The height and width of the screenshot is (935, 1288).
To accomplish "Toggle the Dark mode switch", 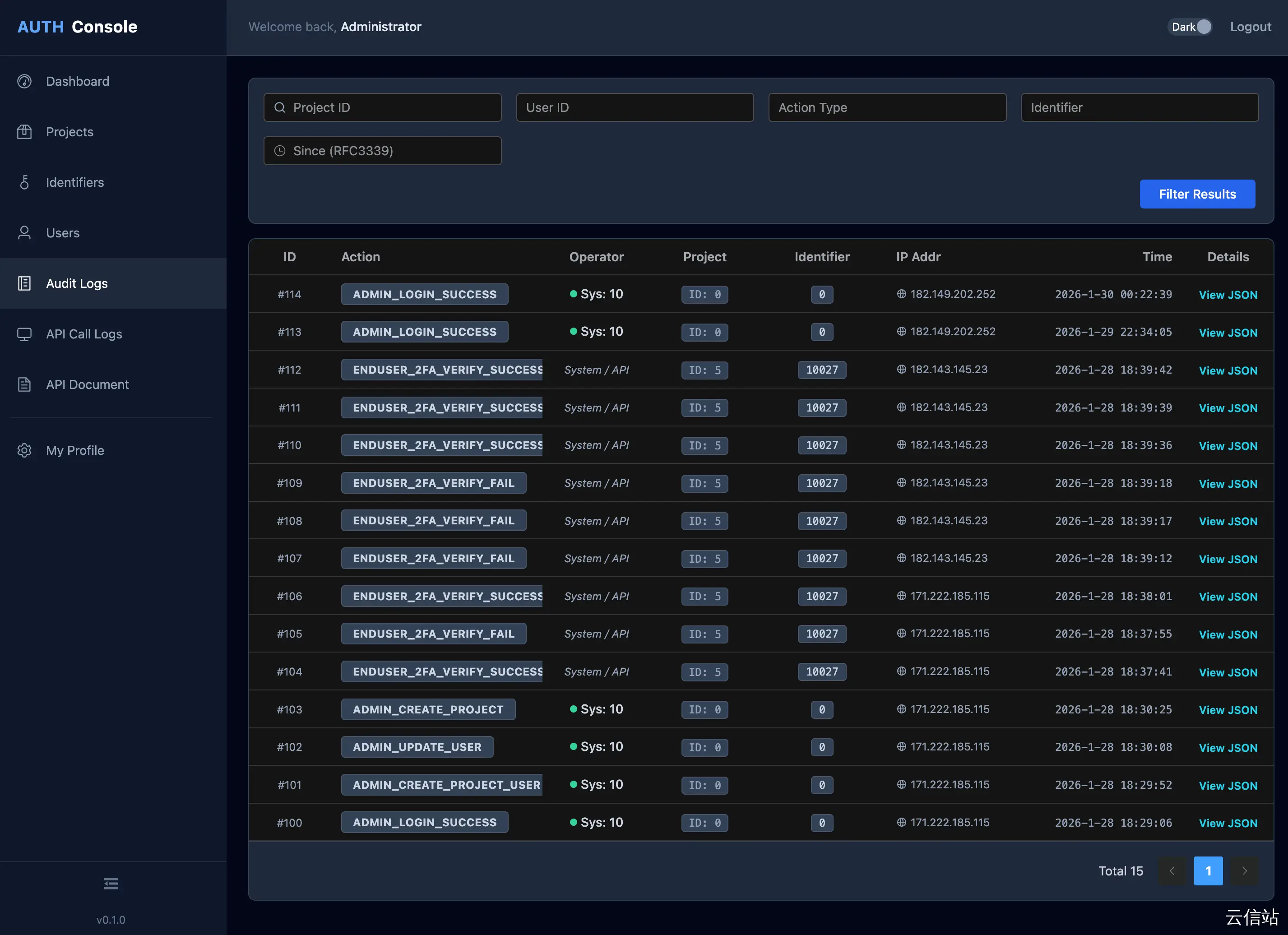I will pyautogui.click(x=1191, y=27).
